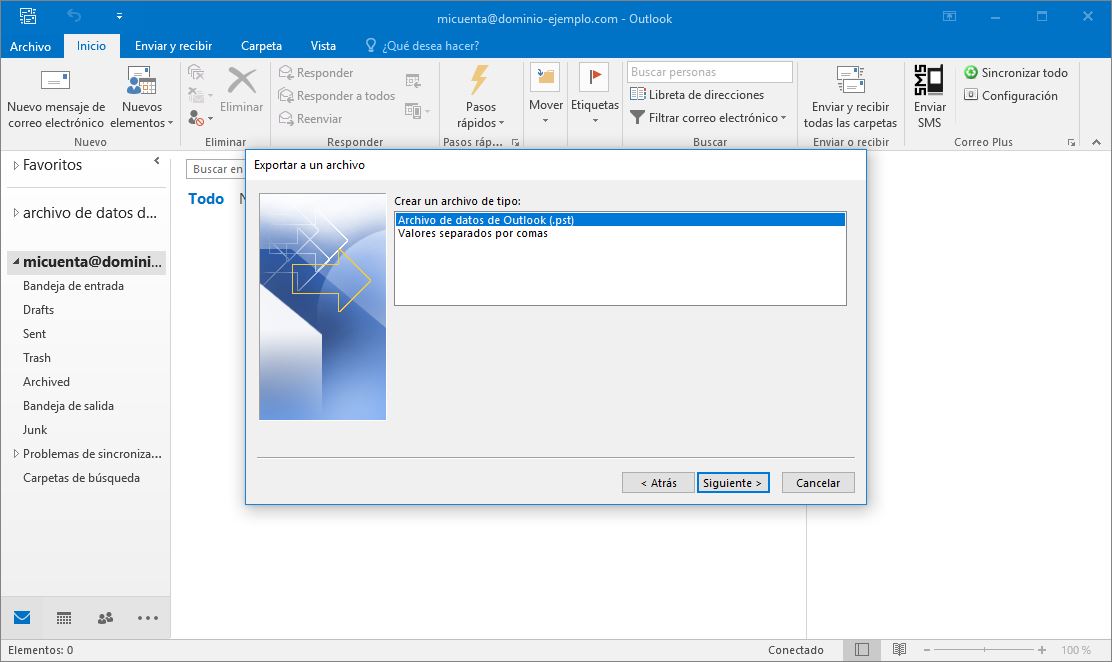
Task: Click Enviar y recibir todas las carpetas
Action: coord(850,97)
